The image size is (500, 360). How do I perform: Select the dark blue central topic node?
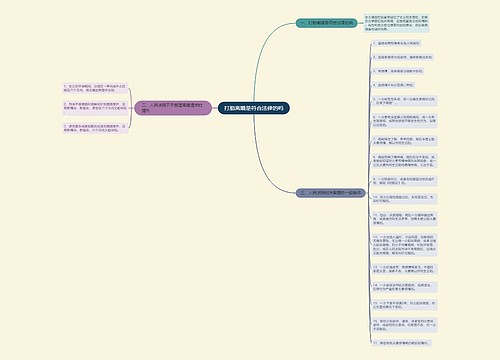point(254,108)
